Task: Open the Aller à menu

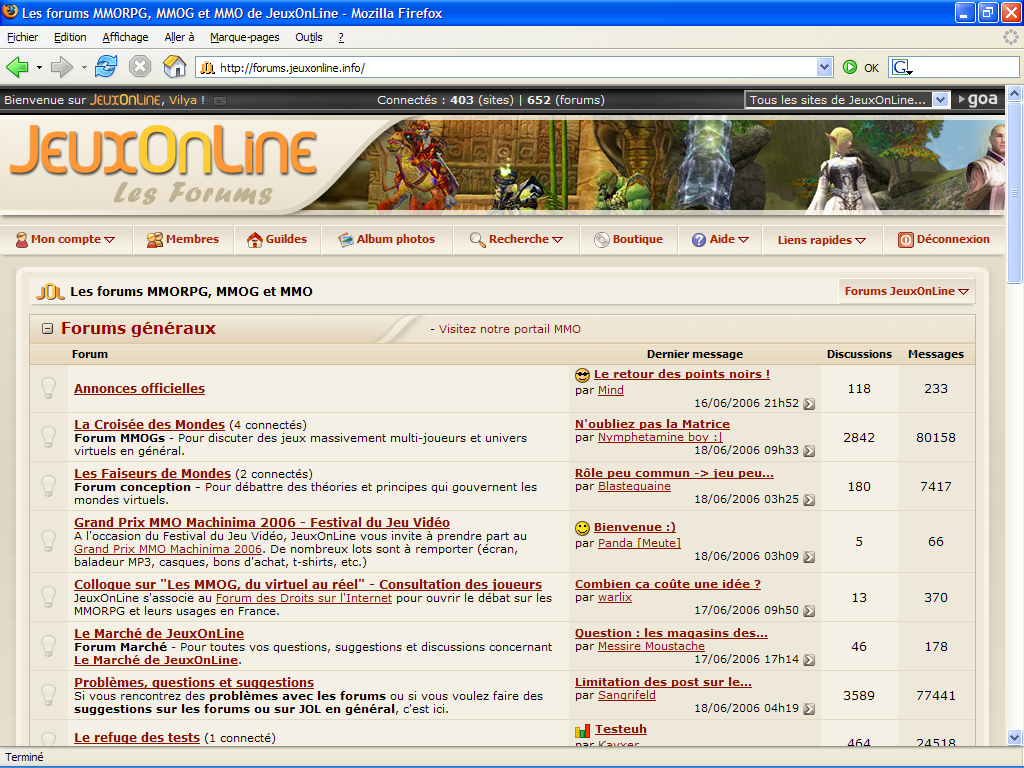Action: (180, 37)
